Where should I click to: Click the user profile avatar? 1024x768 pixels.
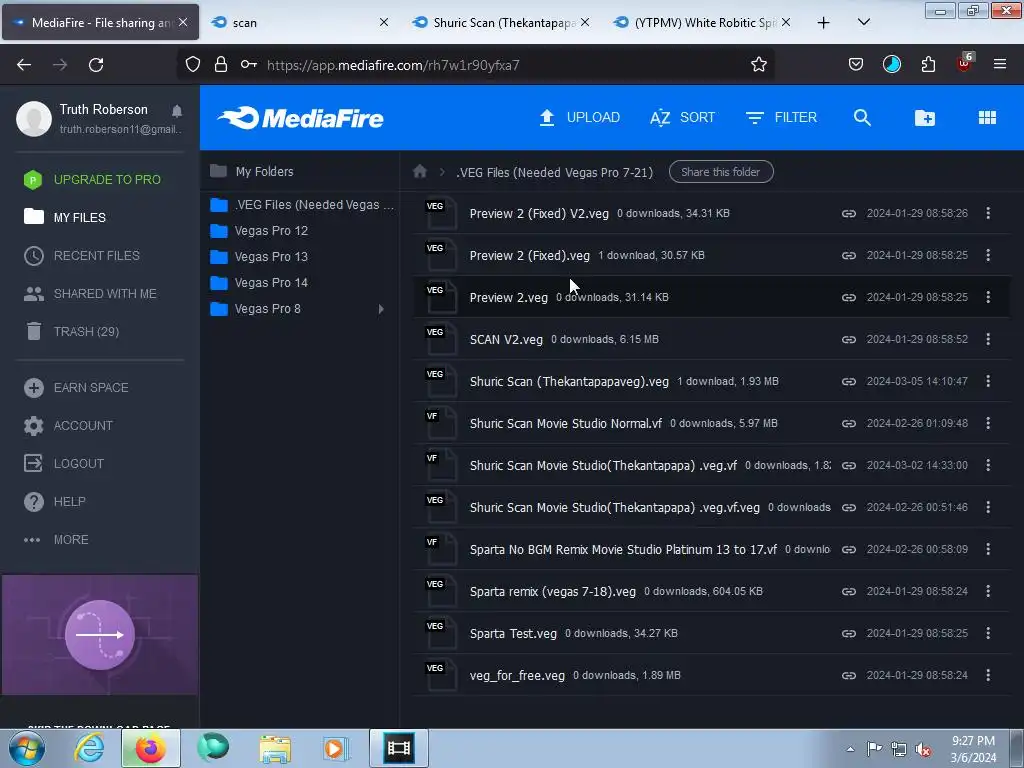pos(34,118)
